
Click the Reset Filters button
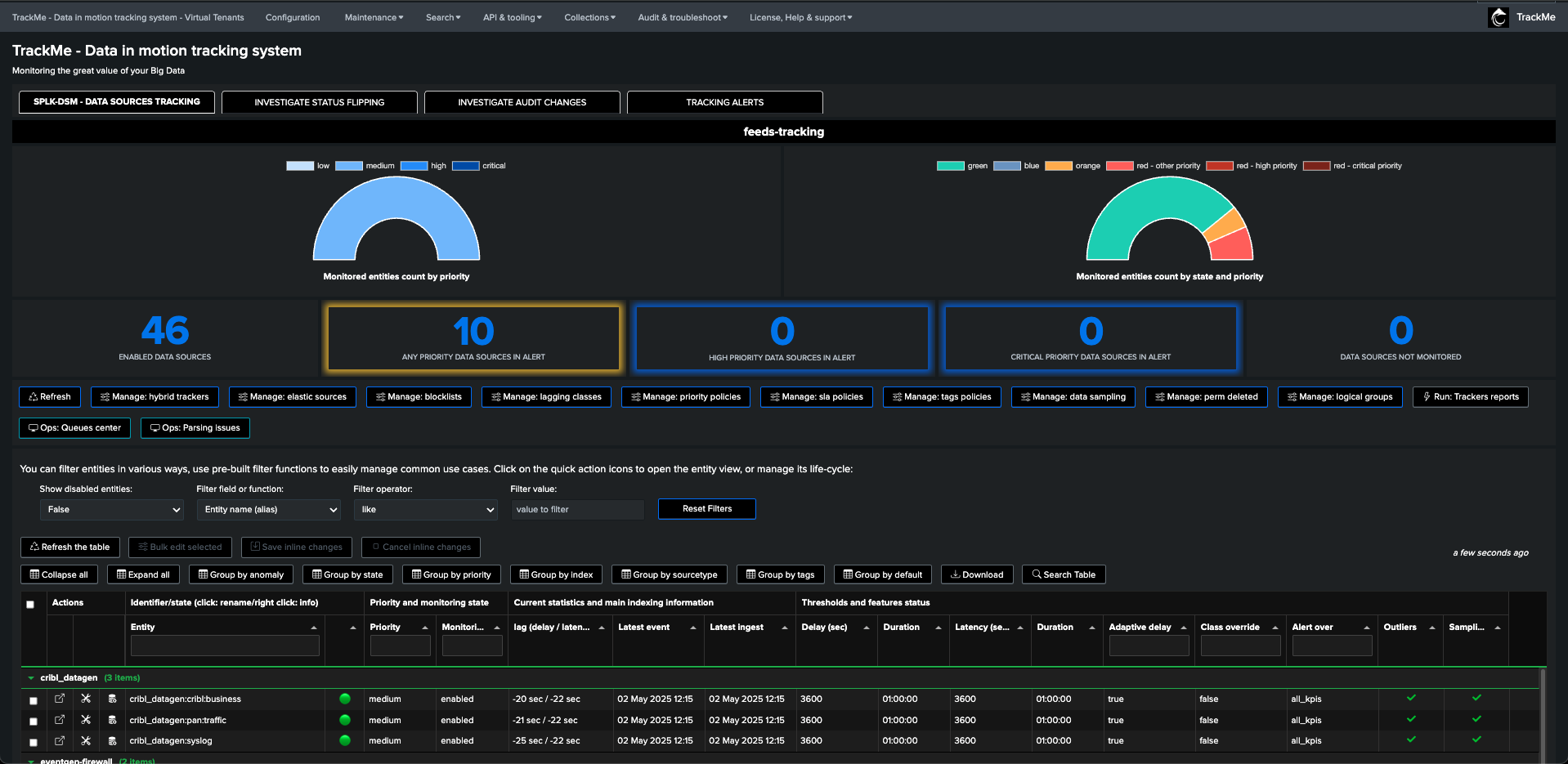707,509
